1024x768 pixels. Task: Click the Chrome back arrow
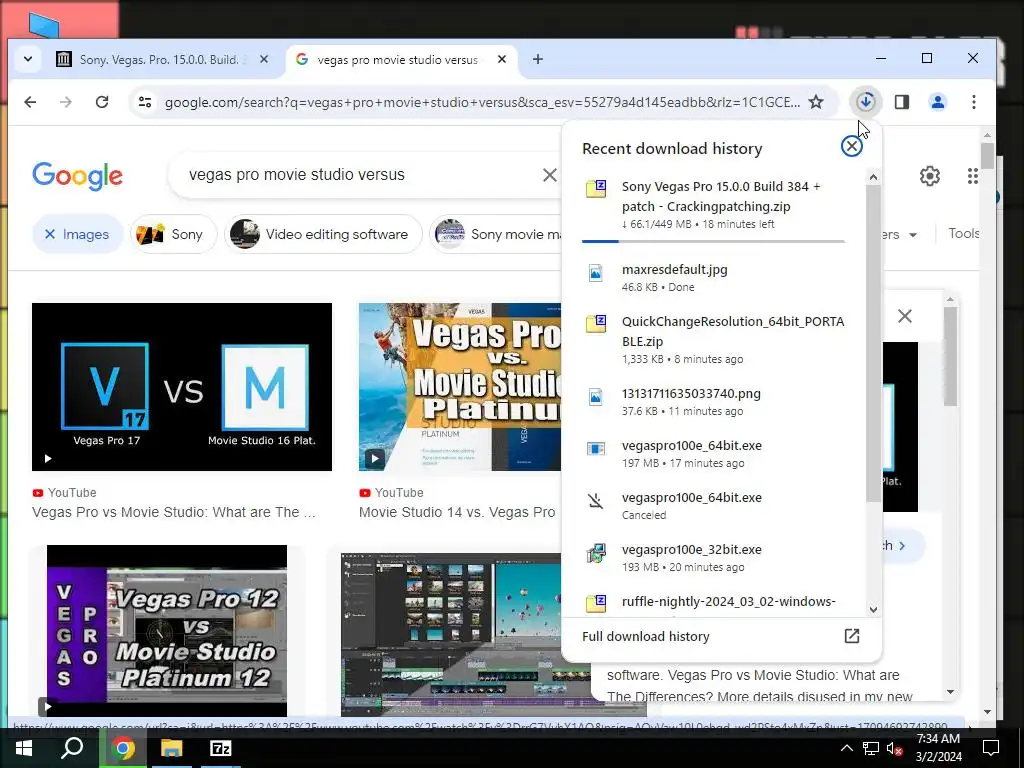(x=30, y=102)
